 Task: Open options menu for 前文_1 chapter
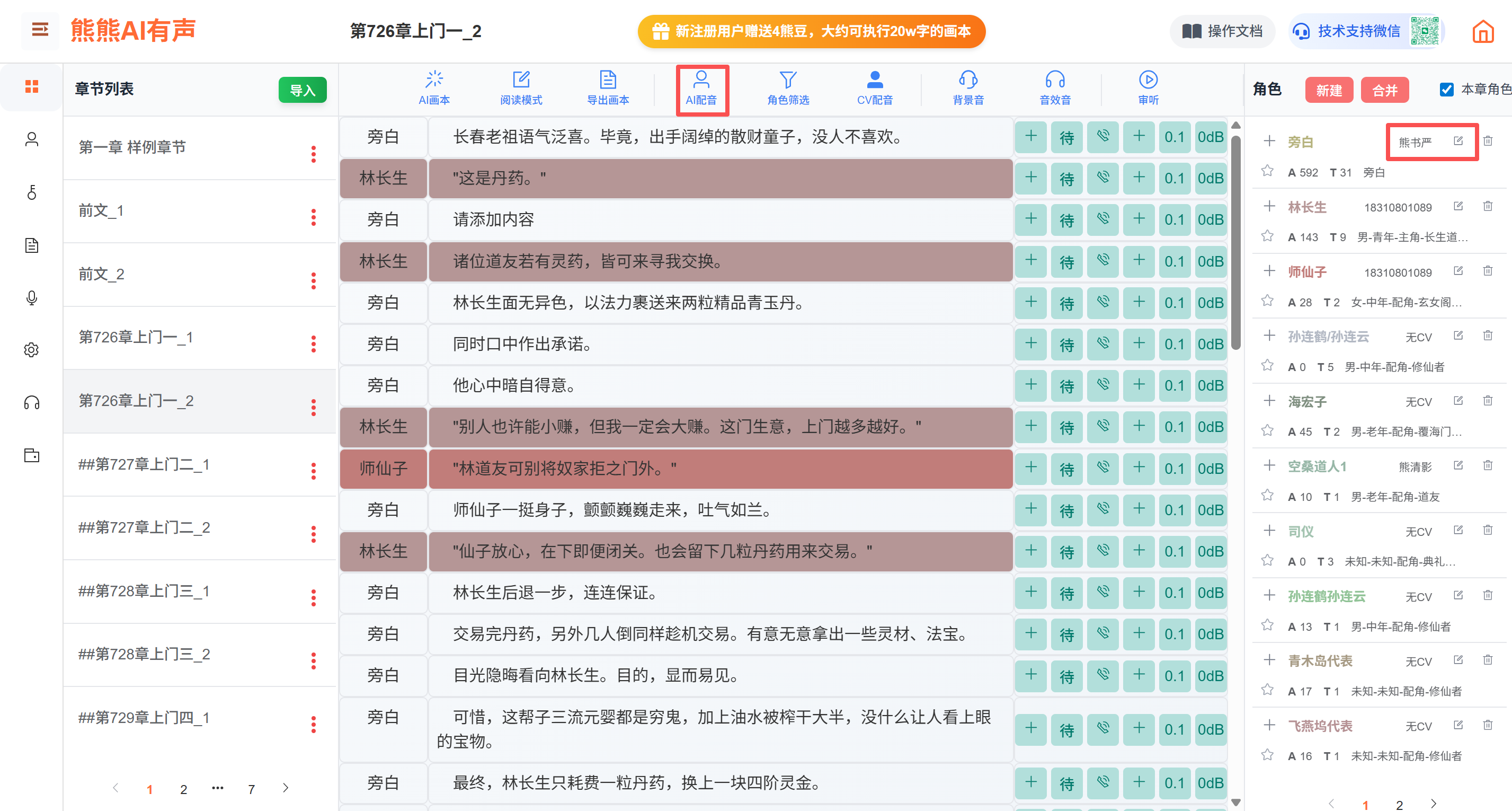(x=314, y=217)
